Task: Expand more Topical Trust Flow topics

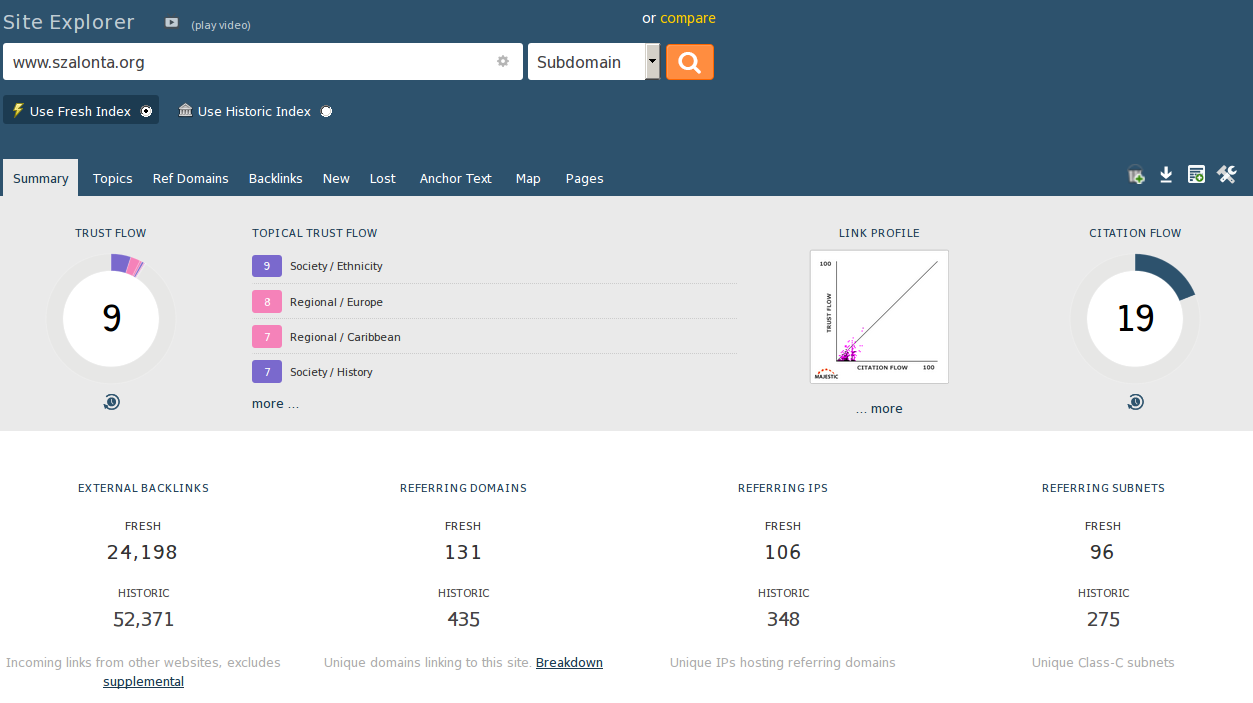Action: [275, 404]
